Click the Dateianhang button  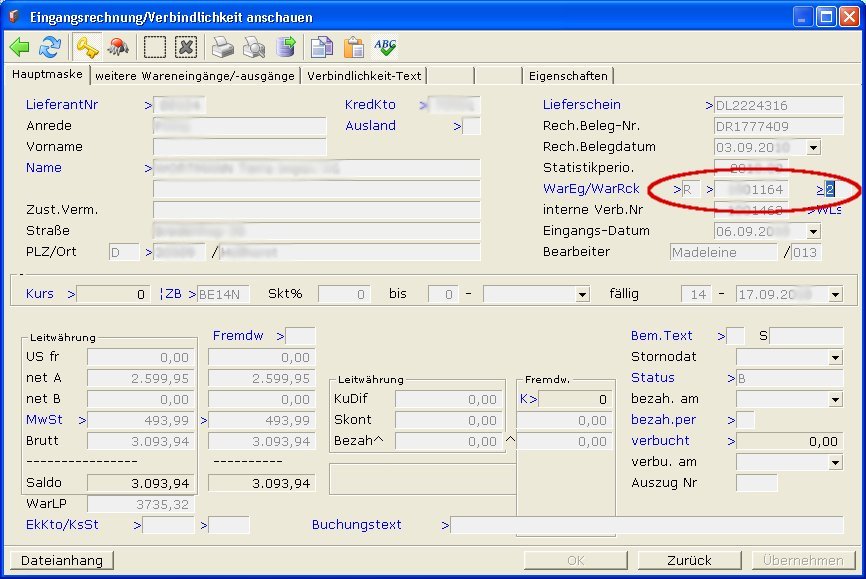pyautogui.click(x=61, y=560)
